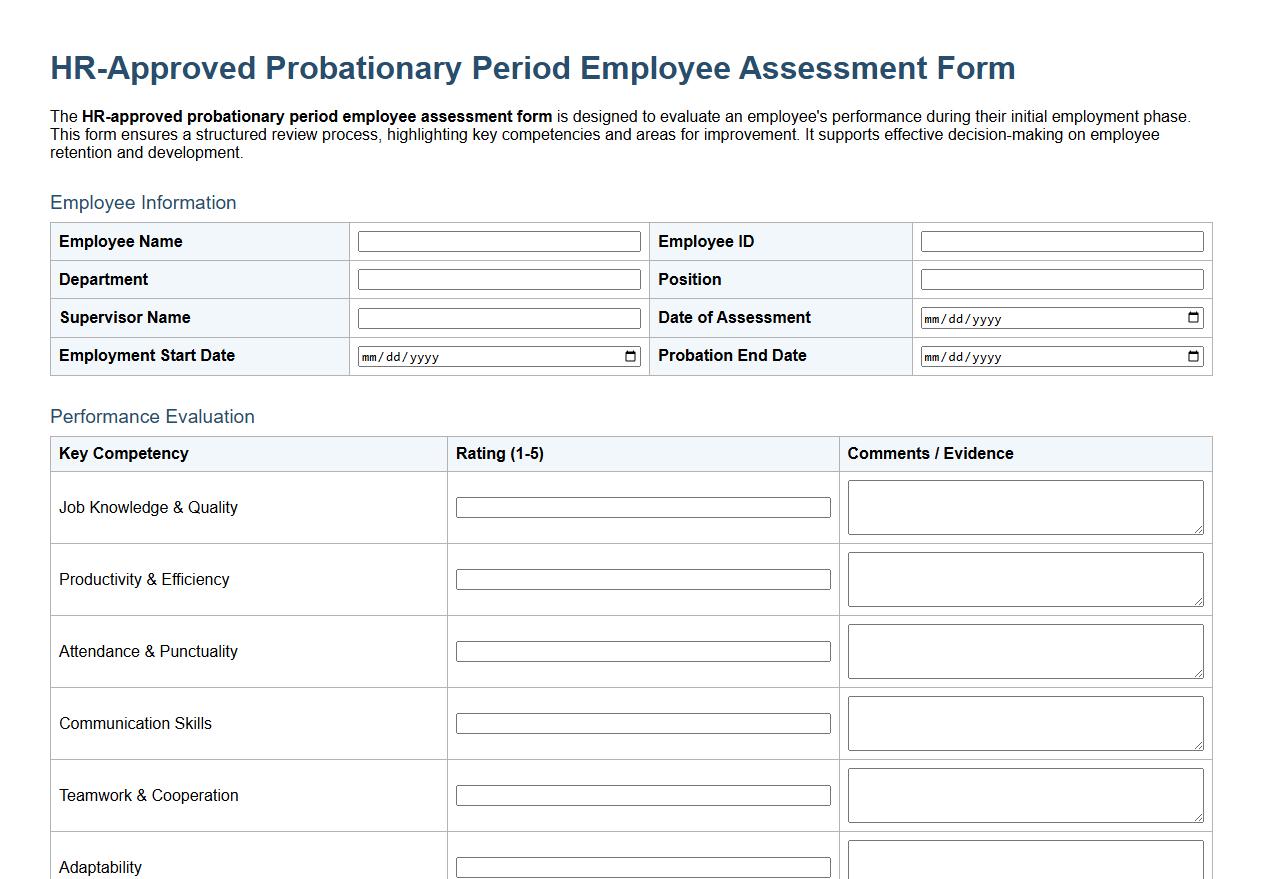Select the Communication Skills rating box
This screenshot has width=1263, height=879.
tap(643, 723)
